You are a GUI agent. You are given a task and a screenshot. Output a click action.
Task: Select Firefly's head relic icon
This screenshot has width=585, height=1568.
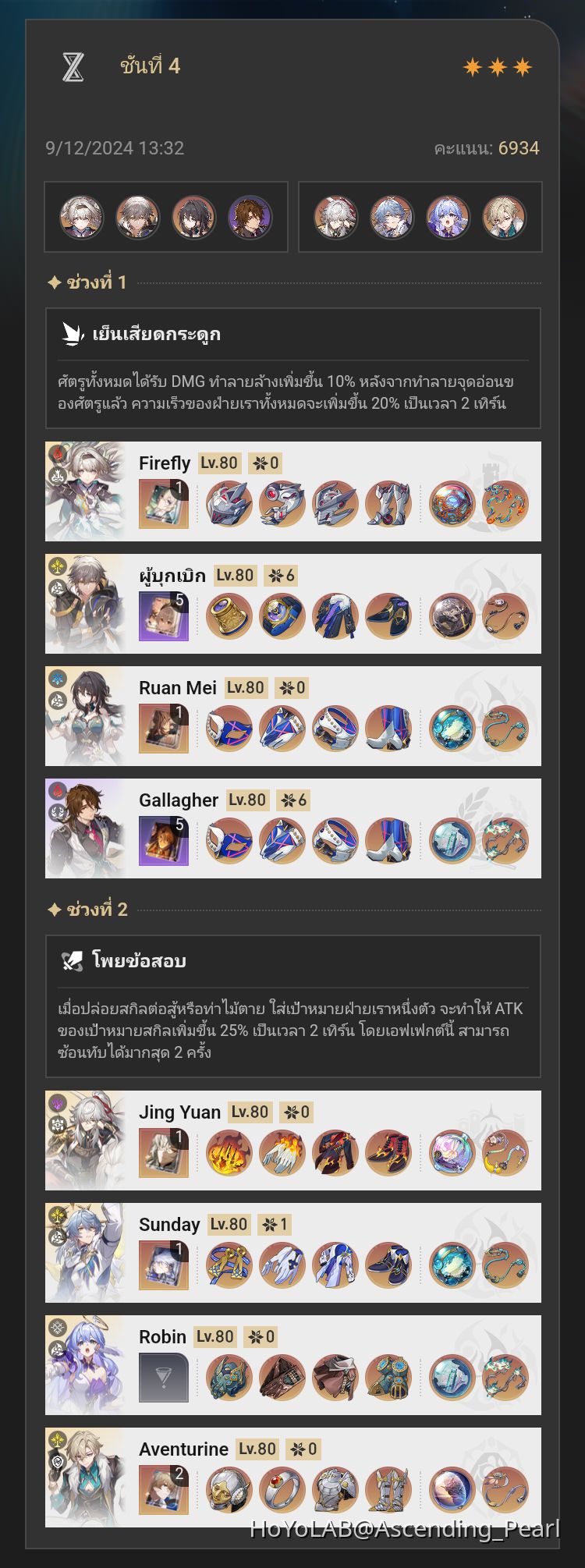point(229,504)
